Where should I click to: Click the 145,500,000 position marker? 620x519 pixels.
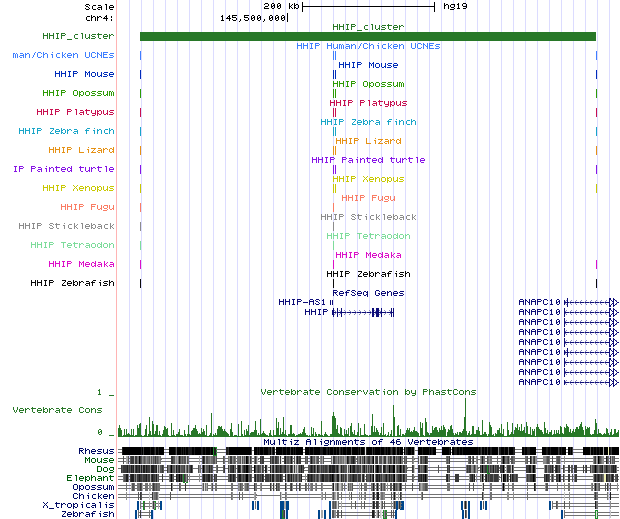coord(253,17)
